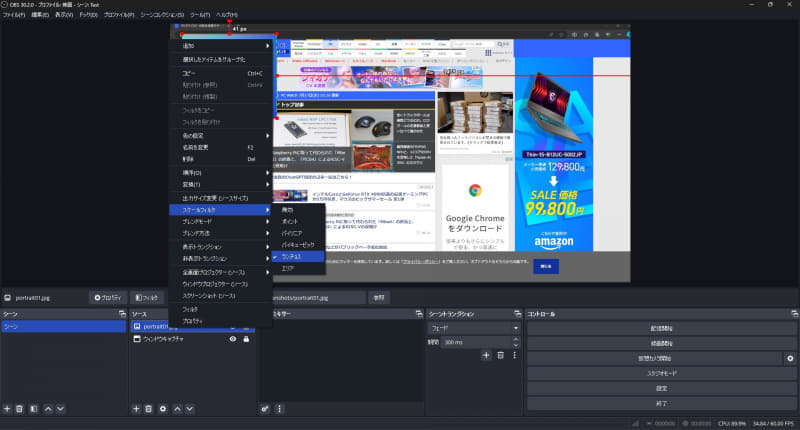Open transition properties three-dot menu
800x430 pixels.
[514, 355]
